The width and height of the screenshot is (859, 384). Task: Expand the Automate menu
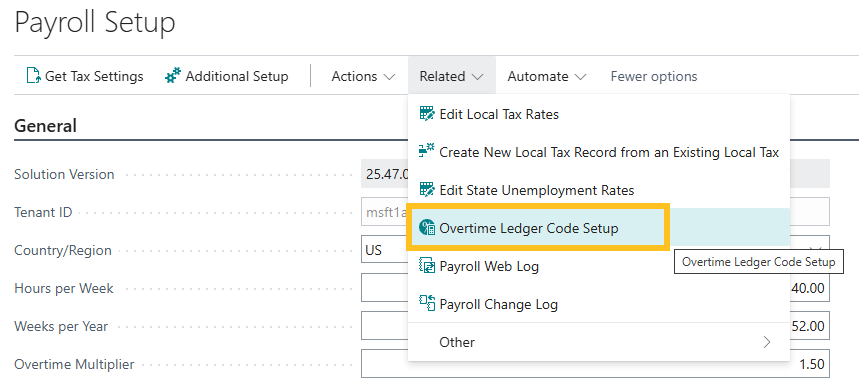[x=547, y=76]
